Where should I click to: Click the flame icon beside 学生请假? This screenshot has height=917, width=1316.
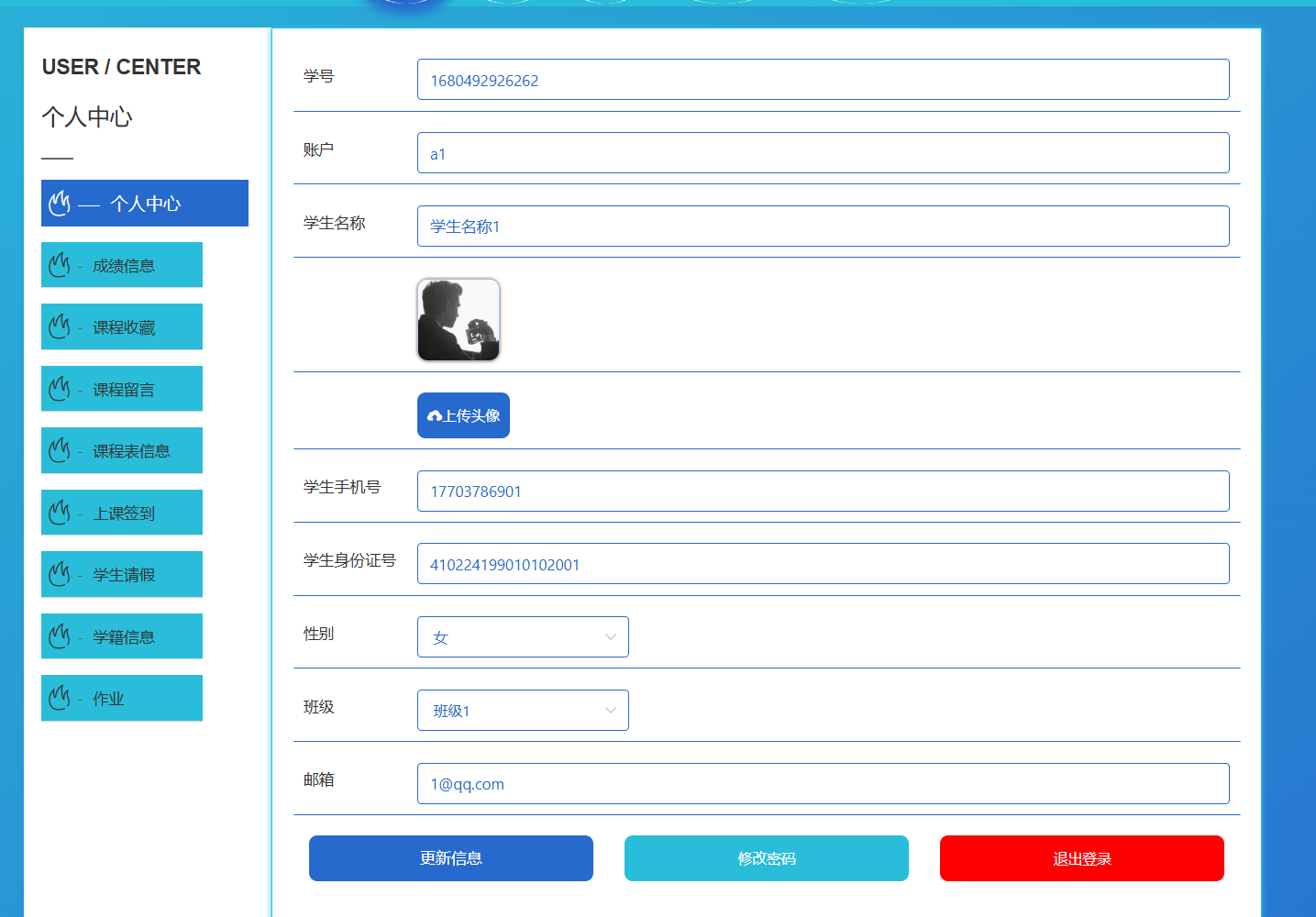coord(60,574)
